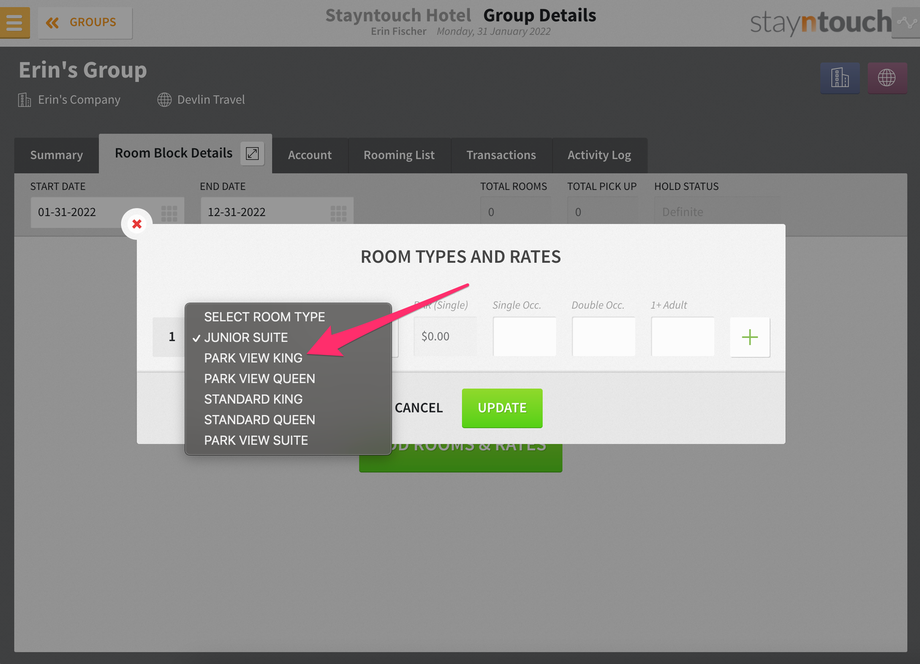Open the Hold Status dropdown

point(717,212)
